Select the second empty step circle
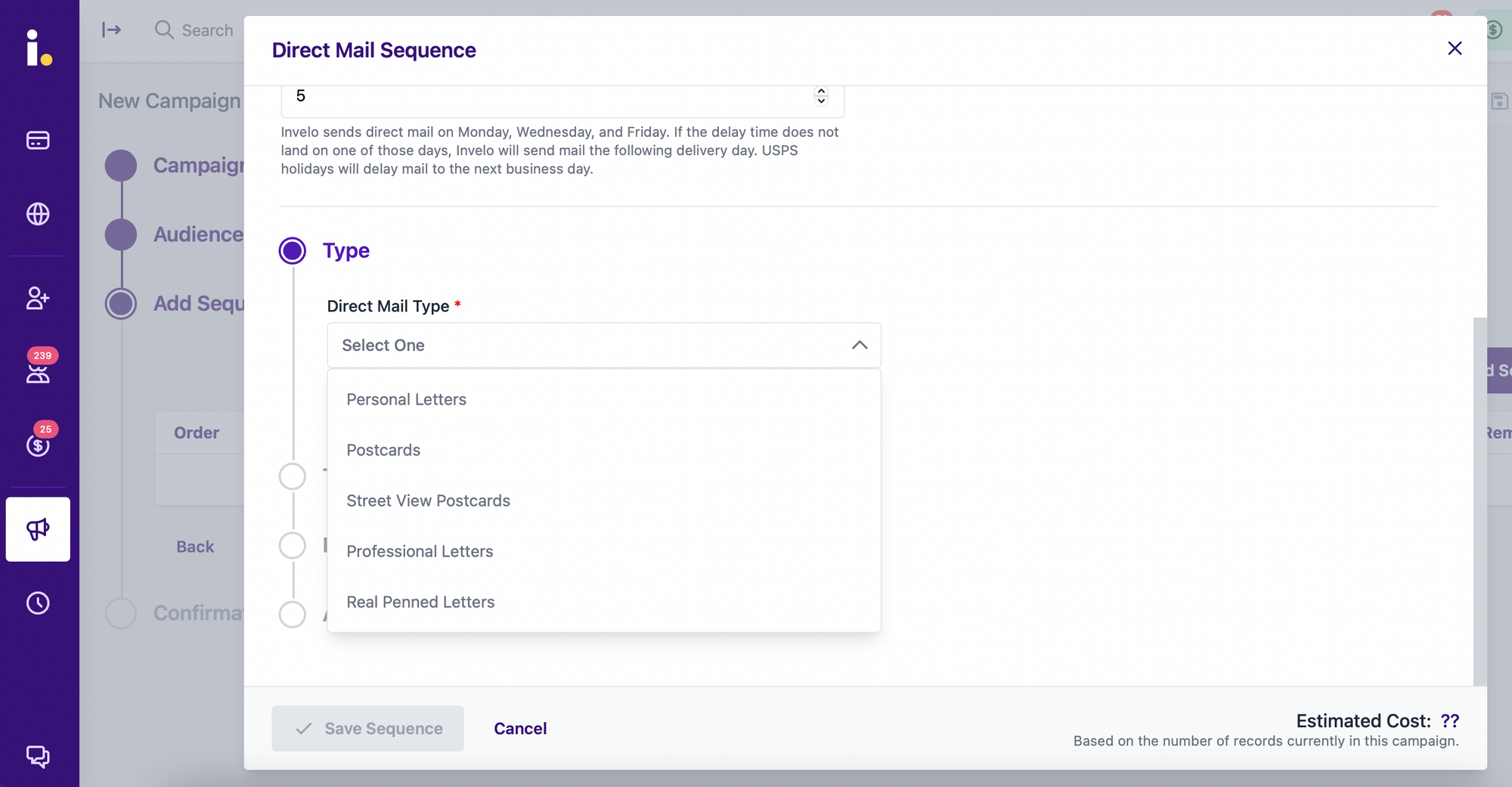 pos(293,545)
